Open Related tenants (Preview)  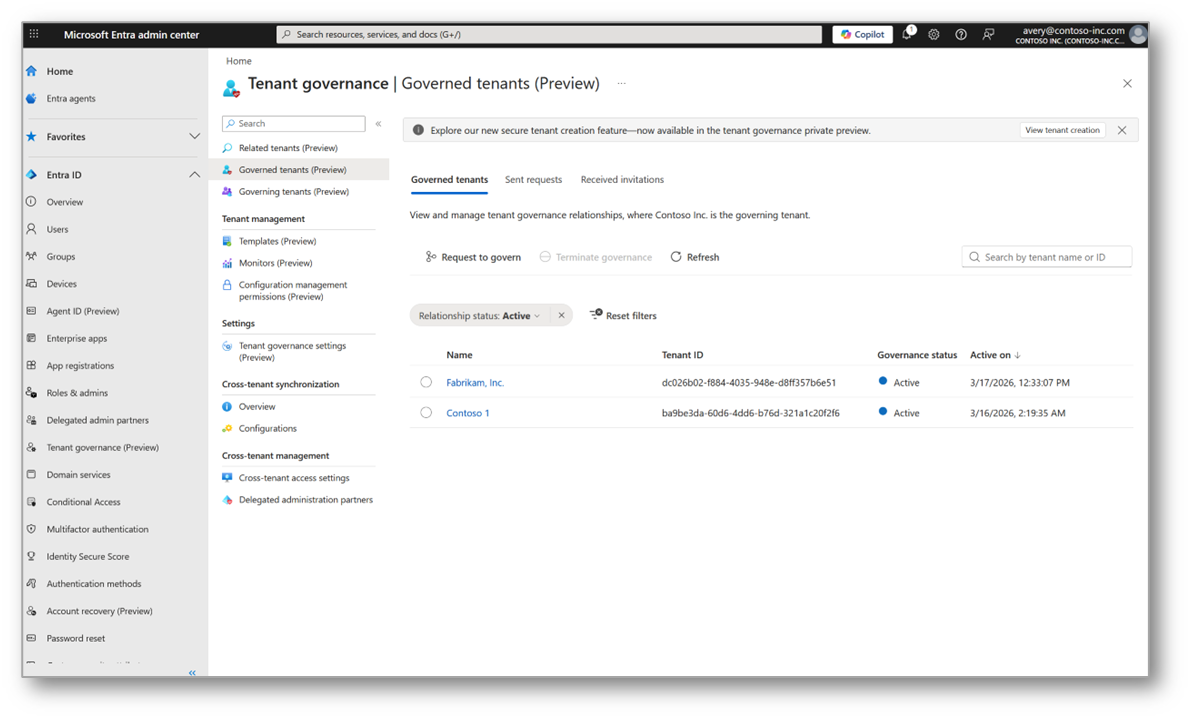pyautogui.click(x=288, y=148)
